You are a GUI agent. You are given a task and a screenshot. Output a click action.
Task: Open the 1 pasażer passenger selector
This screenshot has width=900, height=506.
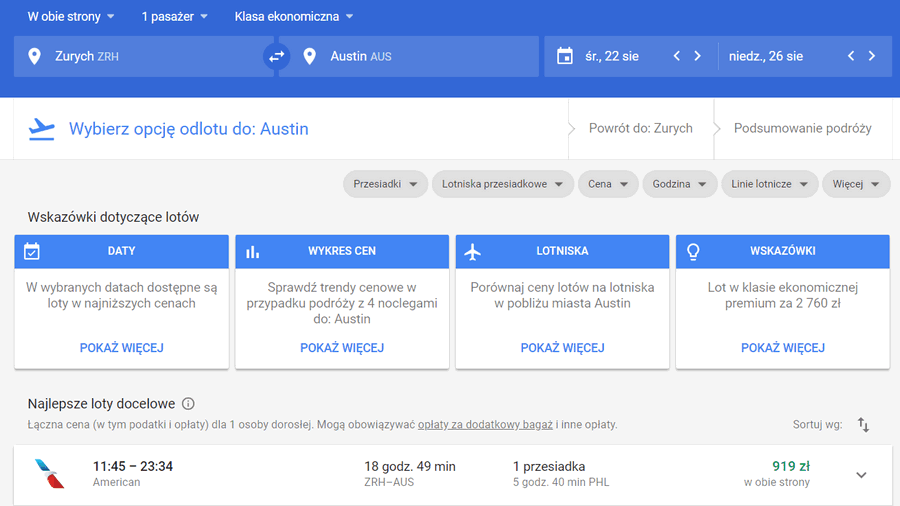point(174,17)
